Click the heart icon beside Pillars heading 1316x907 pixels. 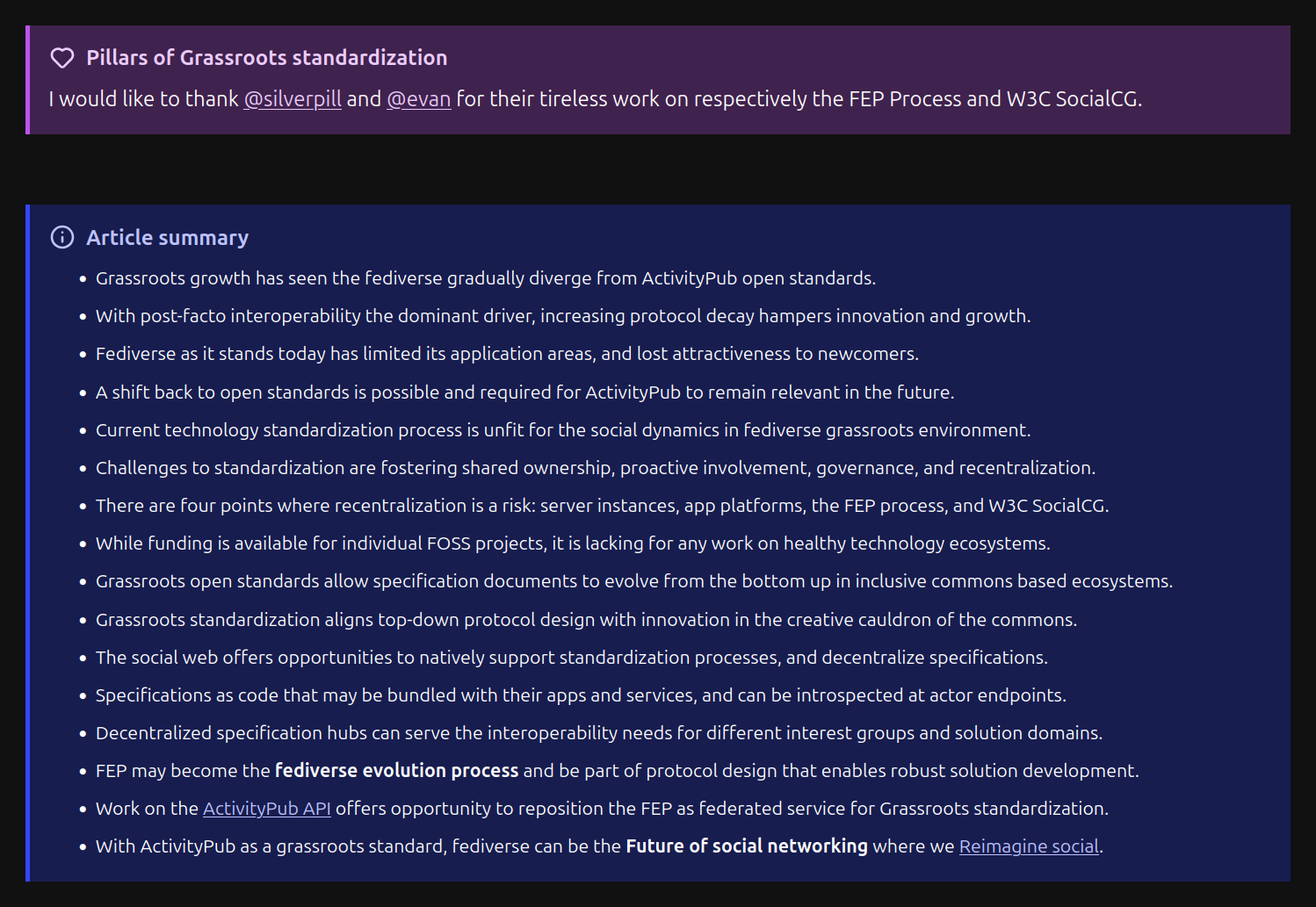coord(62,58)
